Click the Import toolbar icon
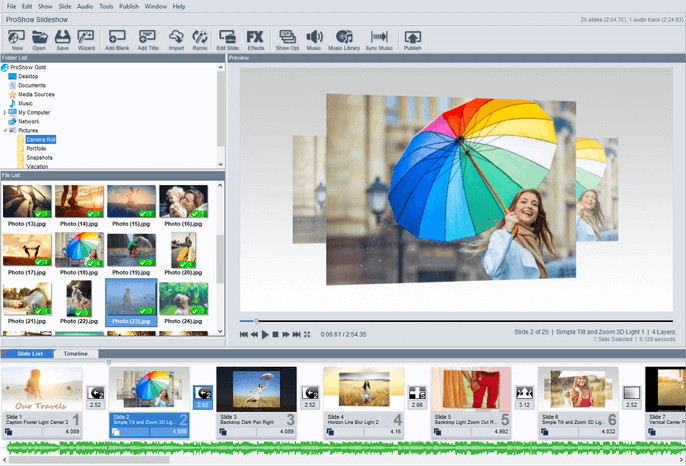 point(176,40)
